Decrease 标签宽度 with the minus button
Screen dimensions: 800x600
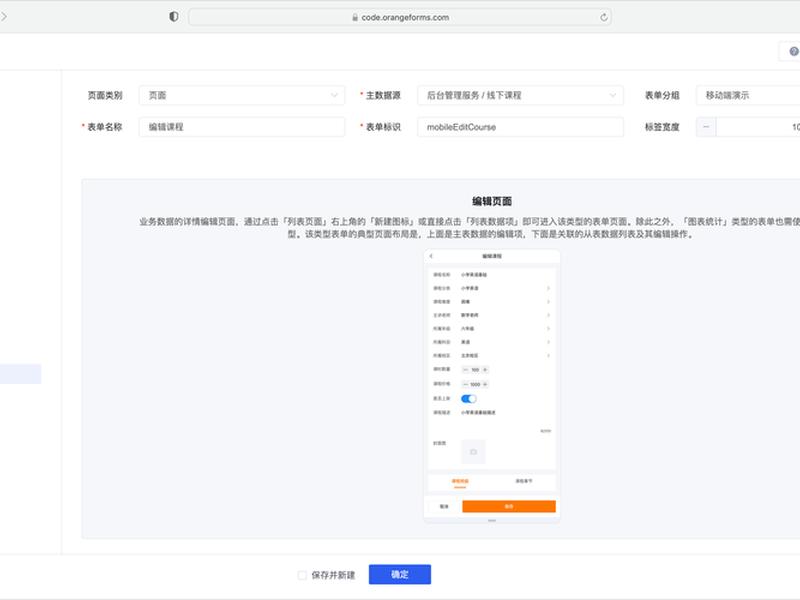[x=706, y=127]
